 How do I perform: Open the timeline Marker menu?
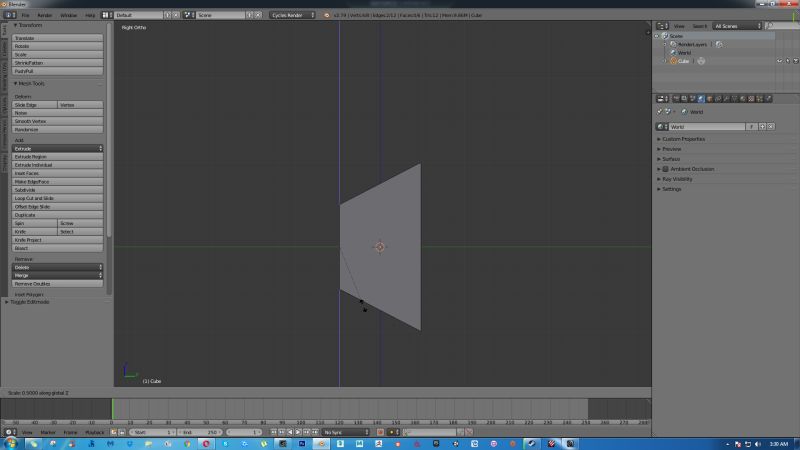(48, 433)
